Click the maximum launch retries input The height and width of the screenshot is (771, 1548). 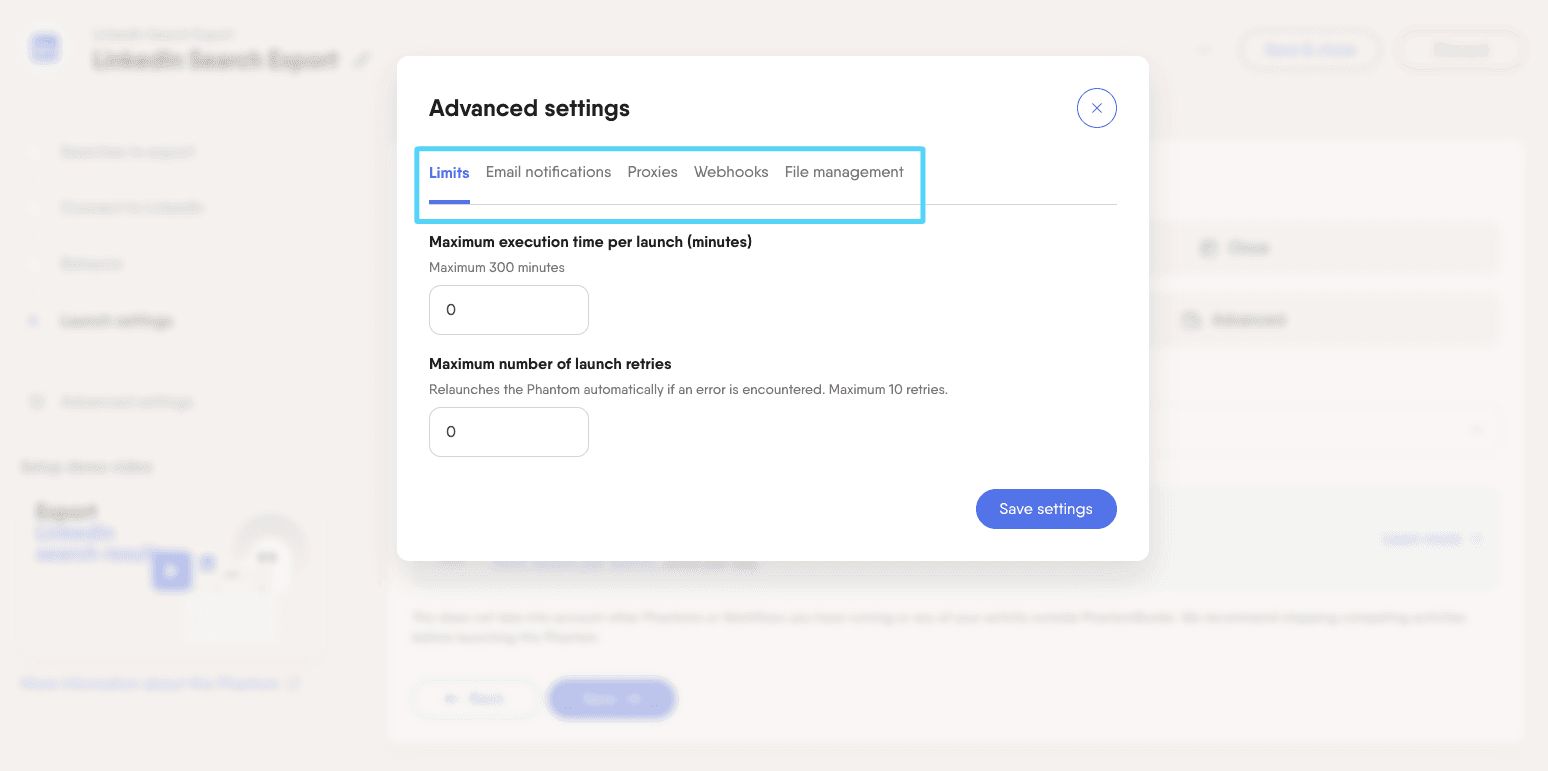tap(508, 432)
